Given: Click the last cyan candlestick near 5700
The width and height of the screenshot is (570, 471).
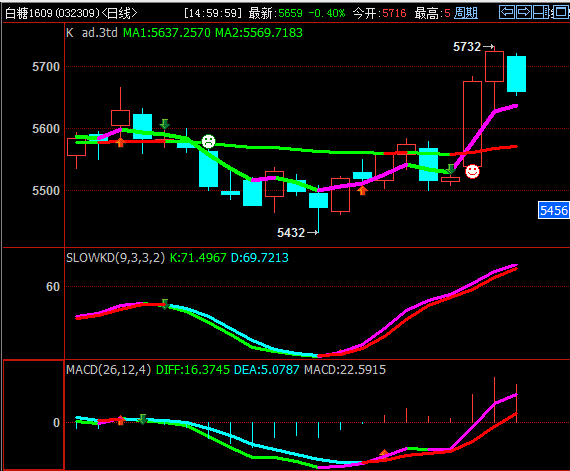Looking at the screenshot, I should tap(516, 74).
